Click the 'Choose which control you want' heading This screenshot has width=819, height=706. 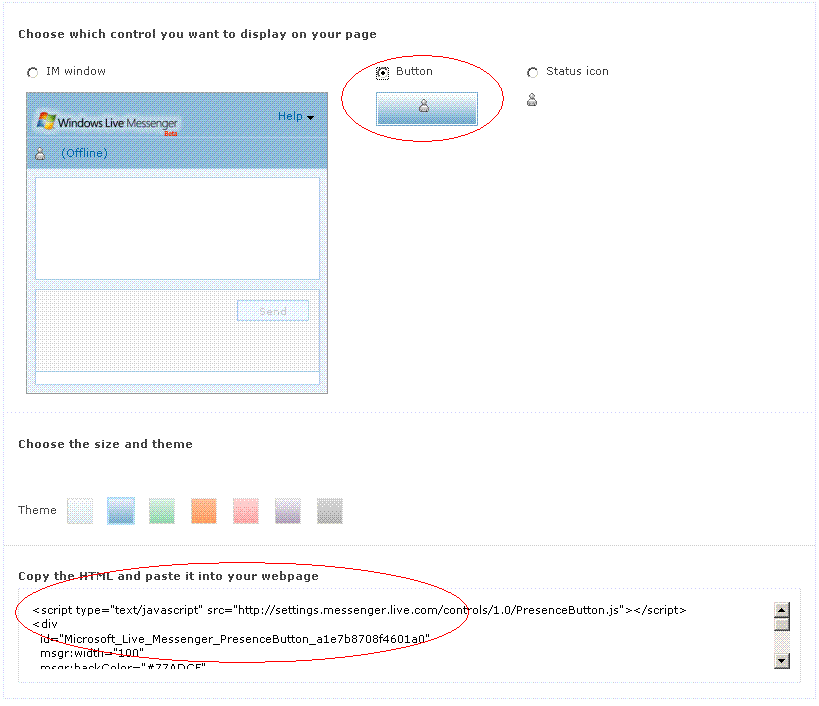tap(197, 34)
